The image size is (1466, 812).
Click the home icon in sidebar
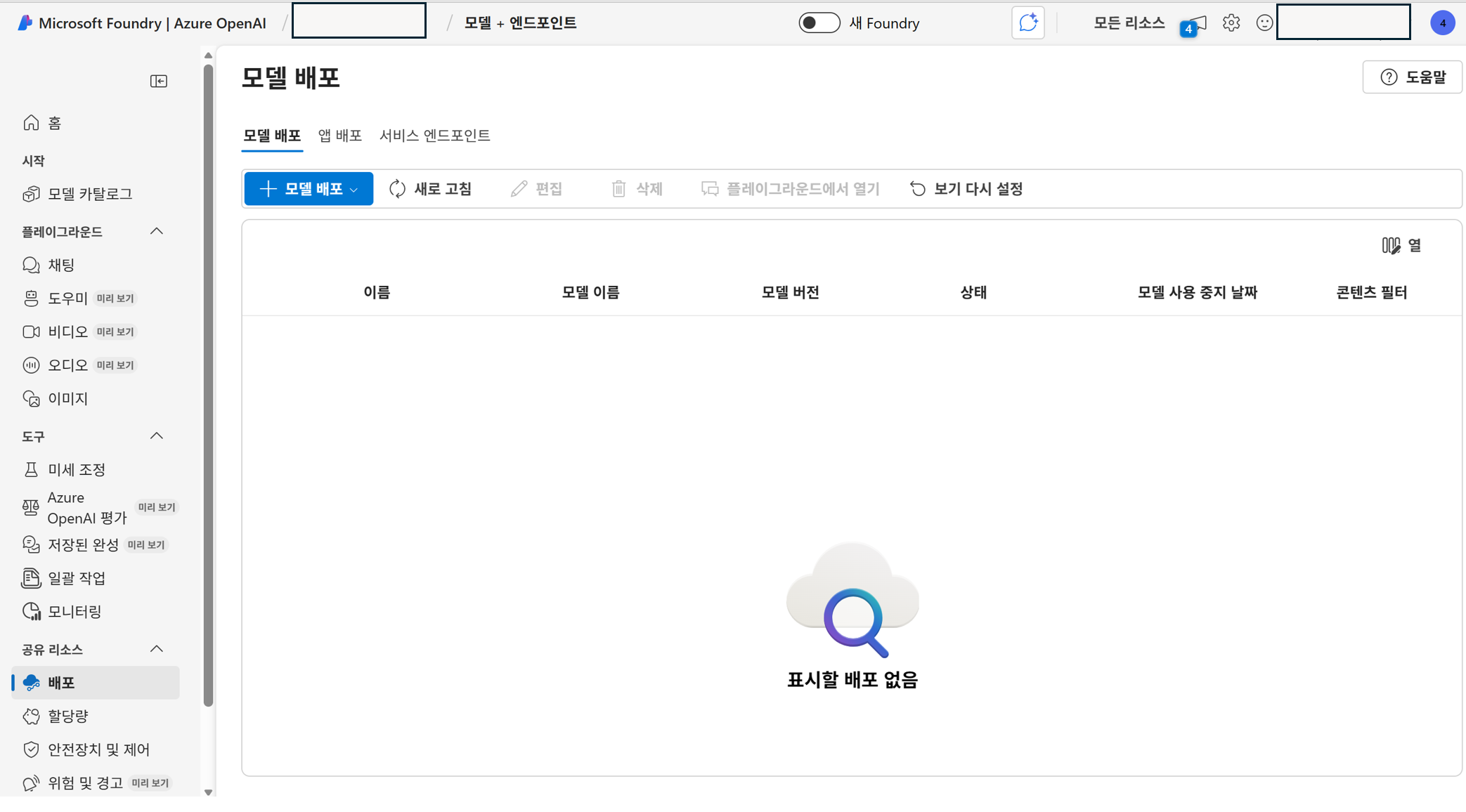[x=31, y=123]
